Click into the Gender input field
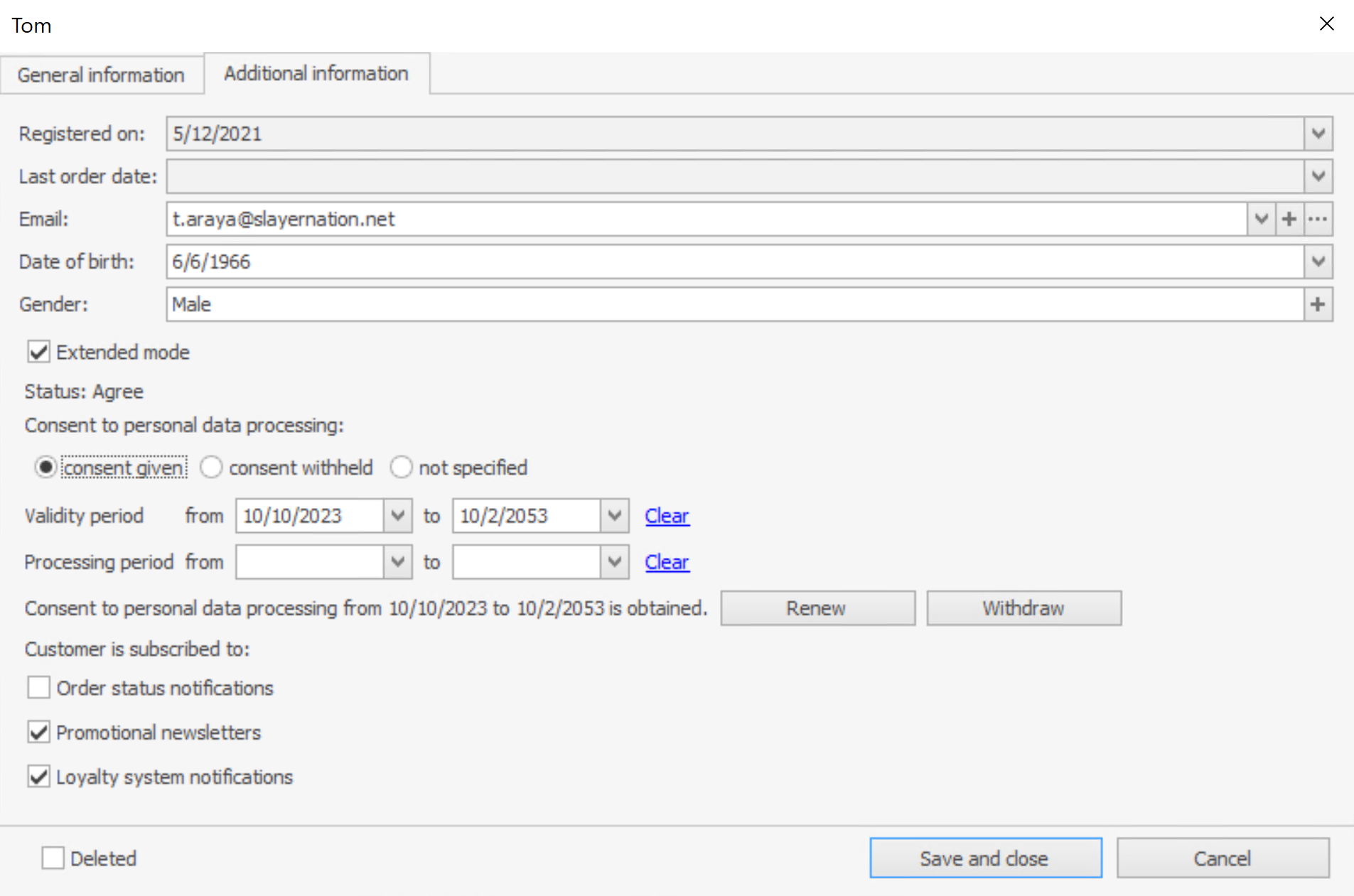 tap(732, 304)
